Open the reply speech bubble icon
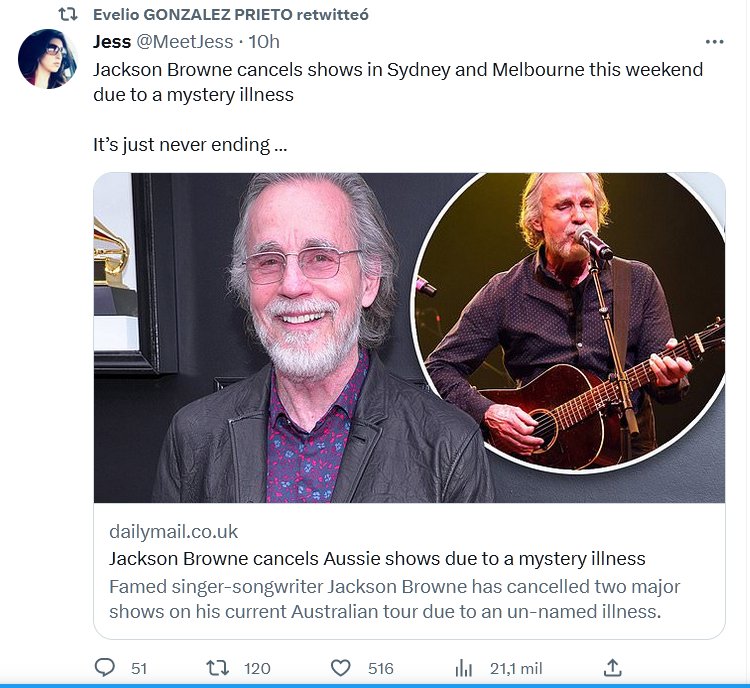The height and width of the screenshot is (688, 750). pos(105,667)
